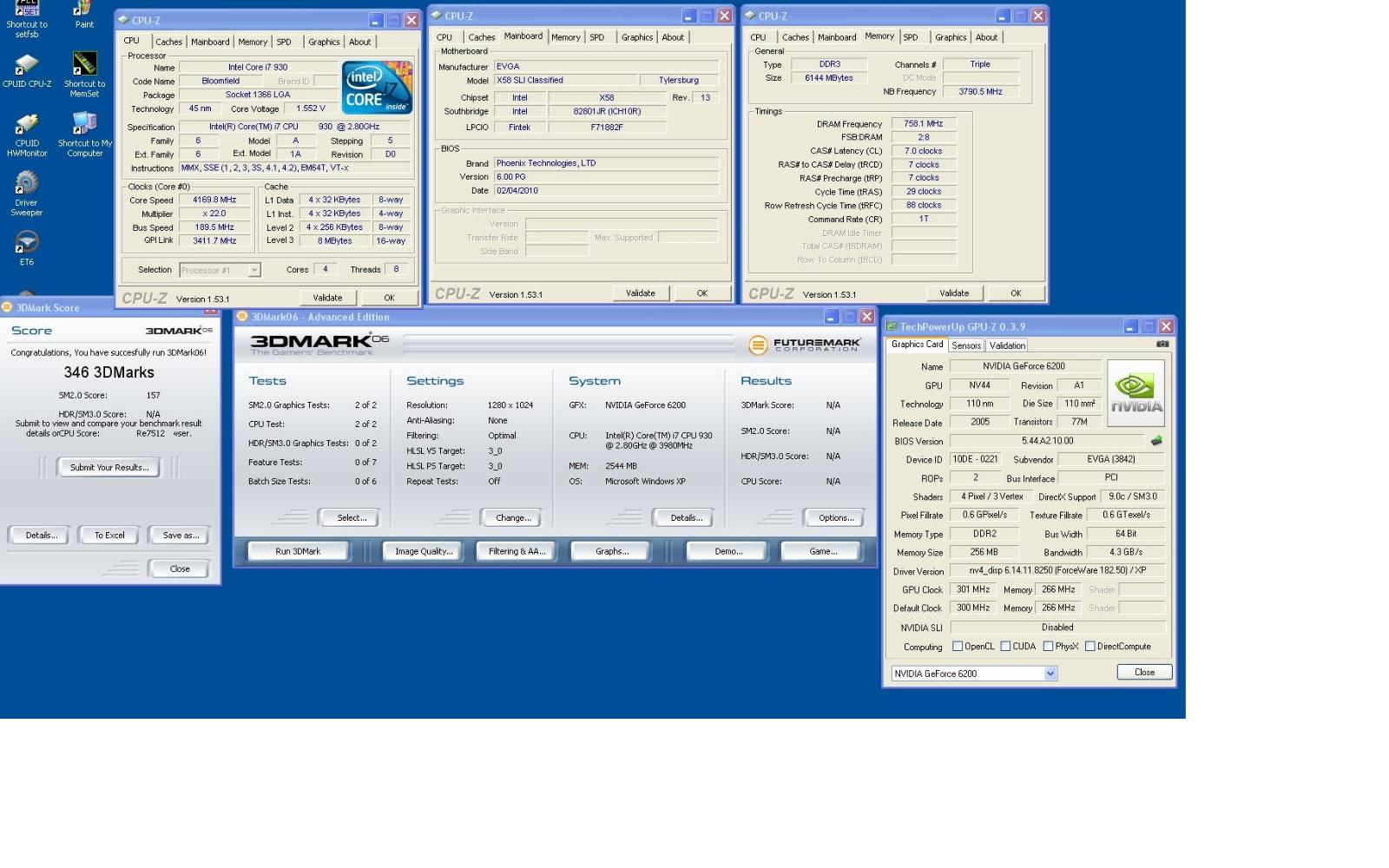
Task: Click the Demo button
Action: (728, 551)
